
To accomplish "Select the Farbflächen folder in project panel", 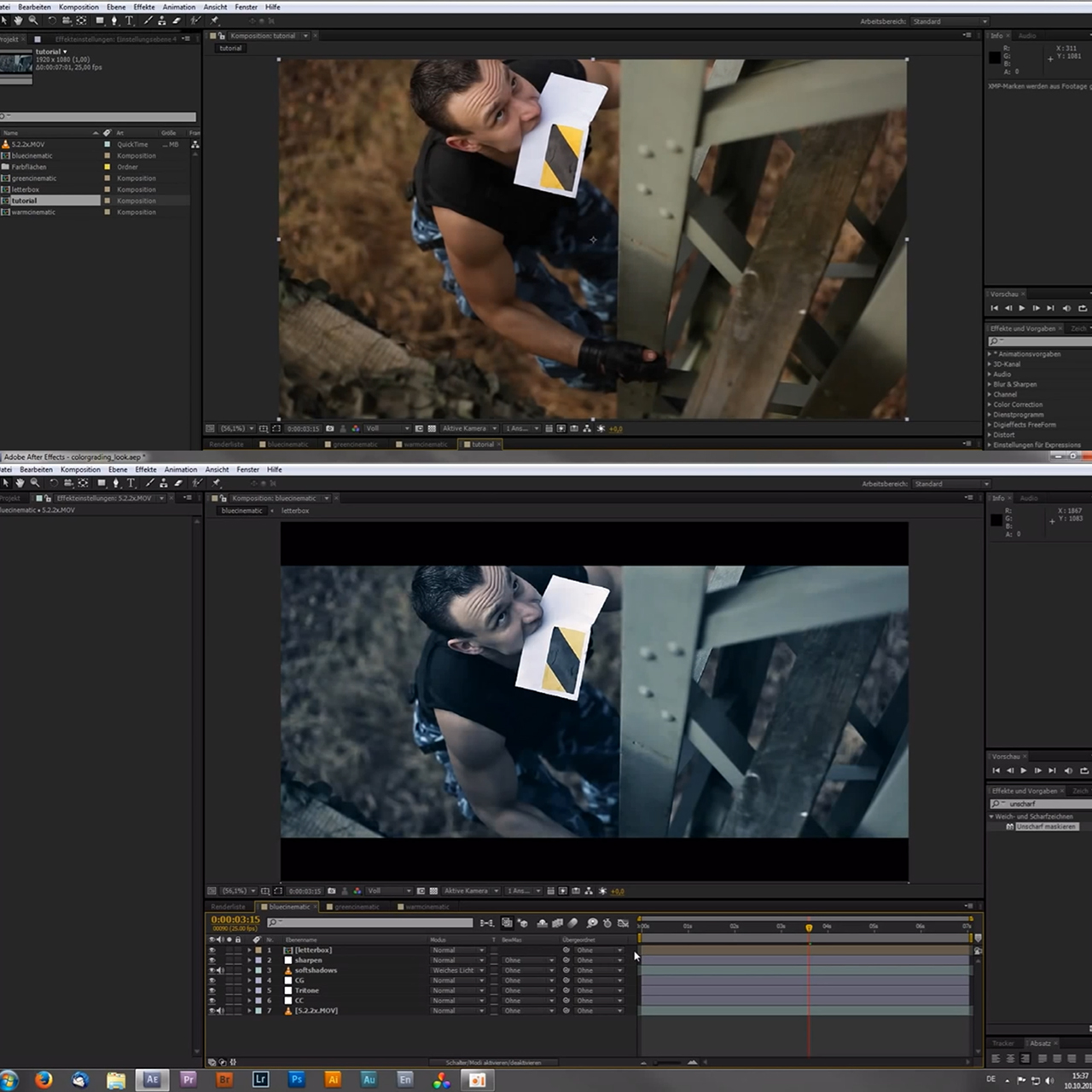I will (29, 166).
